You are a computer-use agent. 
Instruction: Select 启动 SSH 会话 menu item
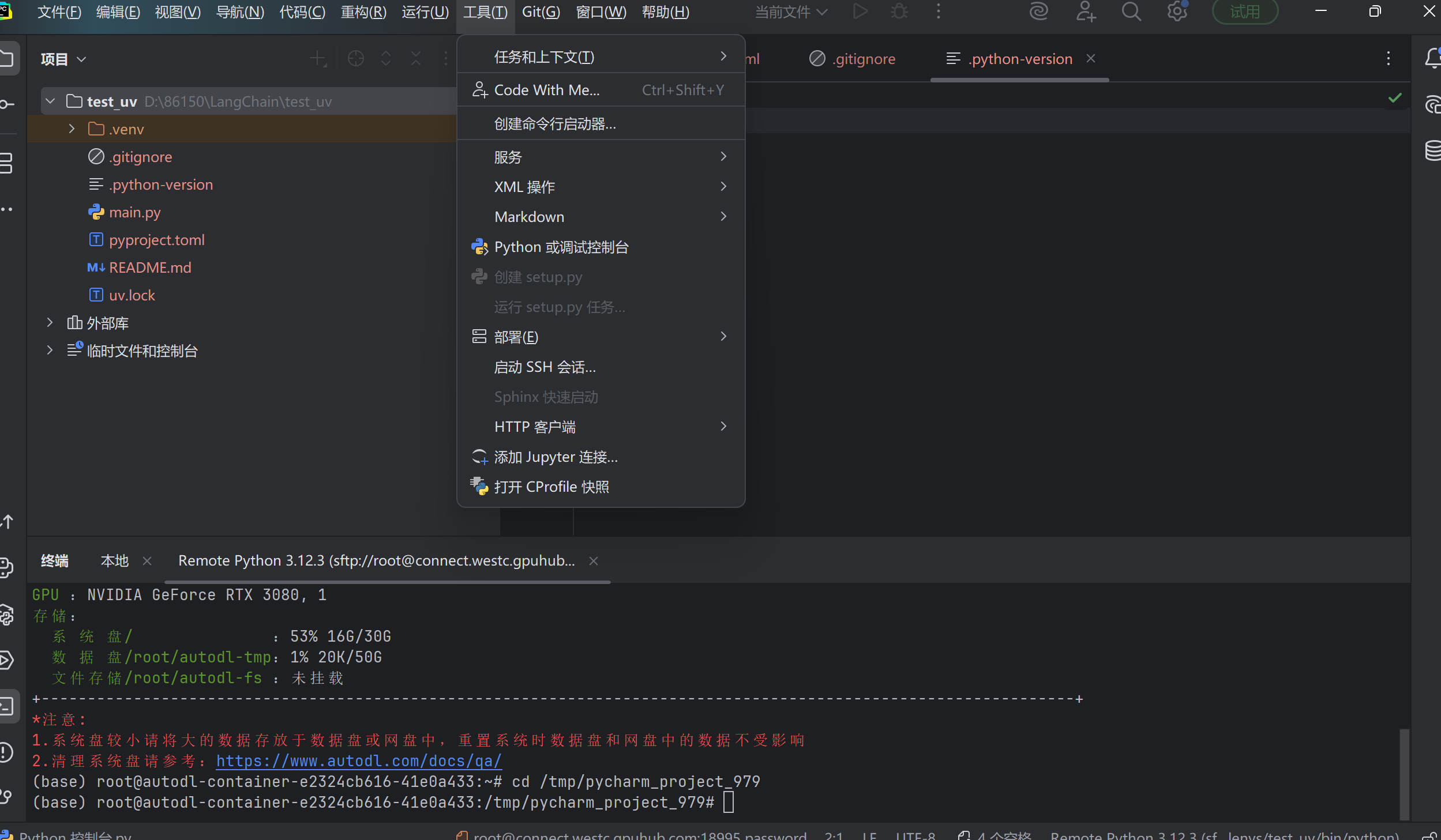pyautogui.click(x=545, y=367)
